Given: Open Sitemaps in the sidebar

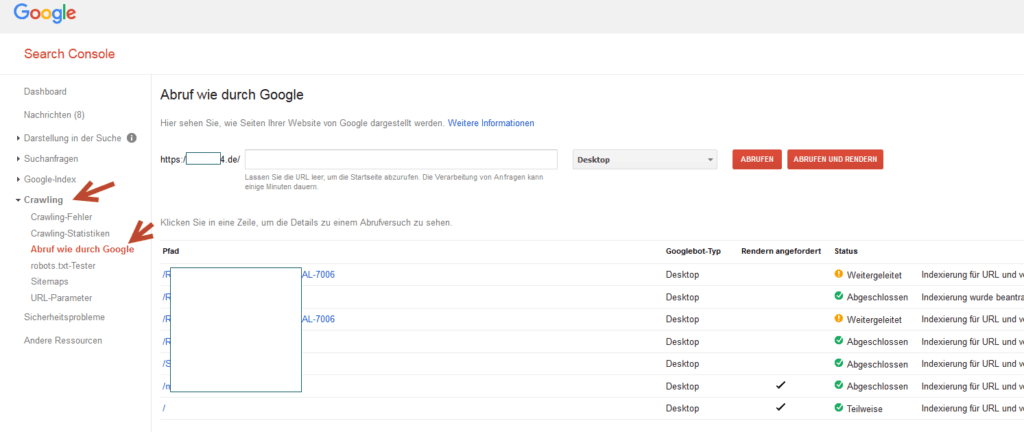Looking at the screenshot, I should (50, 281).
